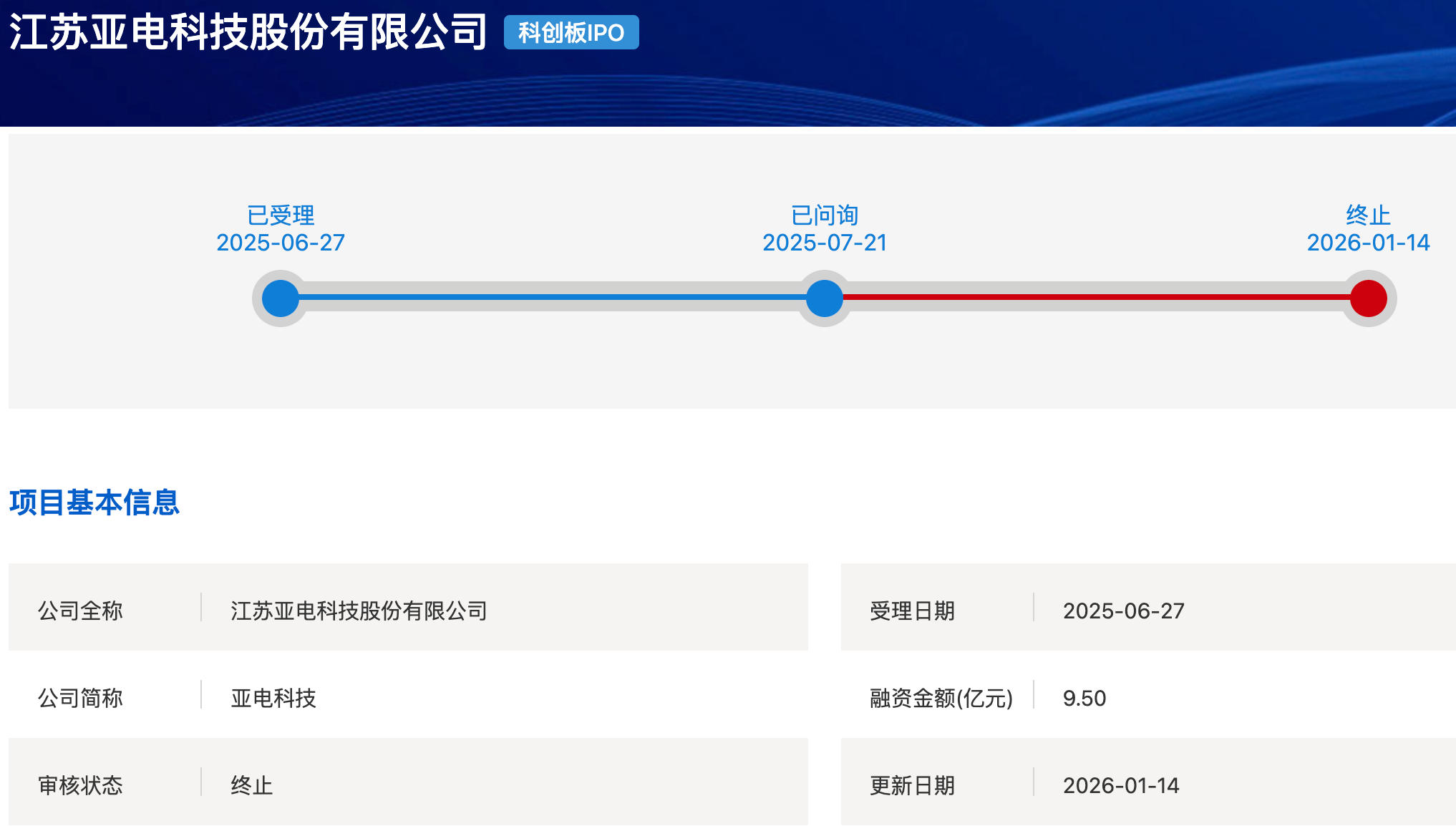Click the 项目基本信息 section heading
The width and height of the screenshot is (1456, 826).
point(94,502)
